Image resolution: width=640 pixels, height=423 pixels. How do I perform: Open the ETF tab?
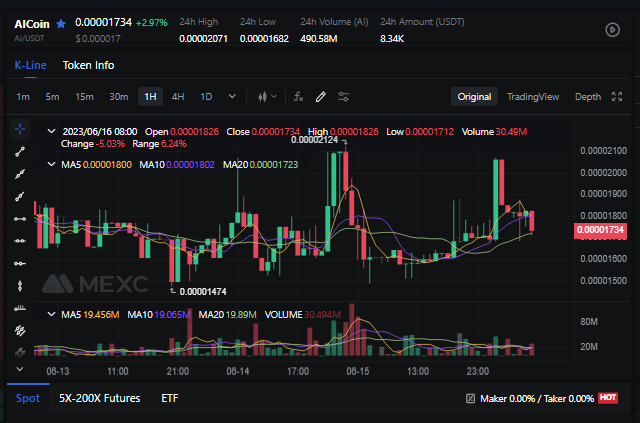(170, 399)
